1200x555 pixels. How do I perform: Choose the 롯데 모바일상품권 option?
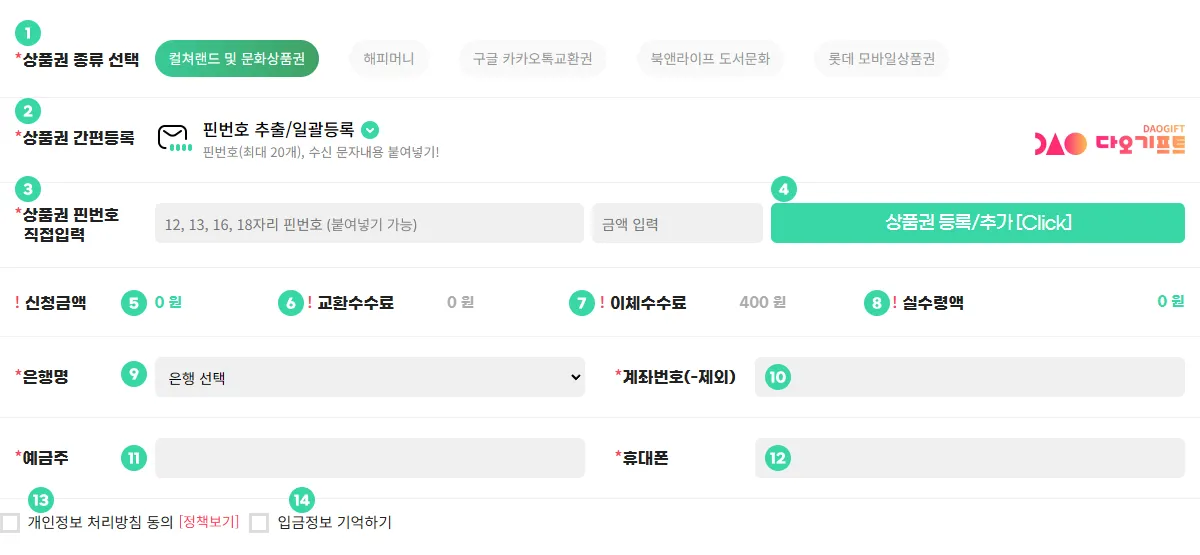tap(881, 59)
